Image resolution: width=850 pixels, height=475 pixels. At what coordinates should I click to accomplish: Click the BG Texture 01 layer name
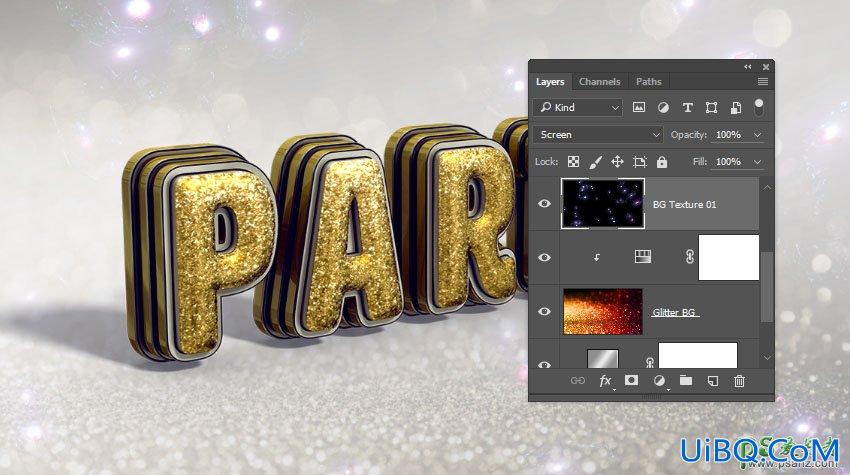click(x=685, y=204)
